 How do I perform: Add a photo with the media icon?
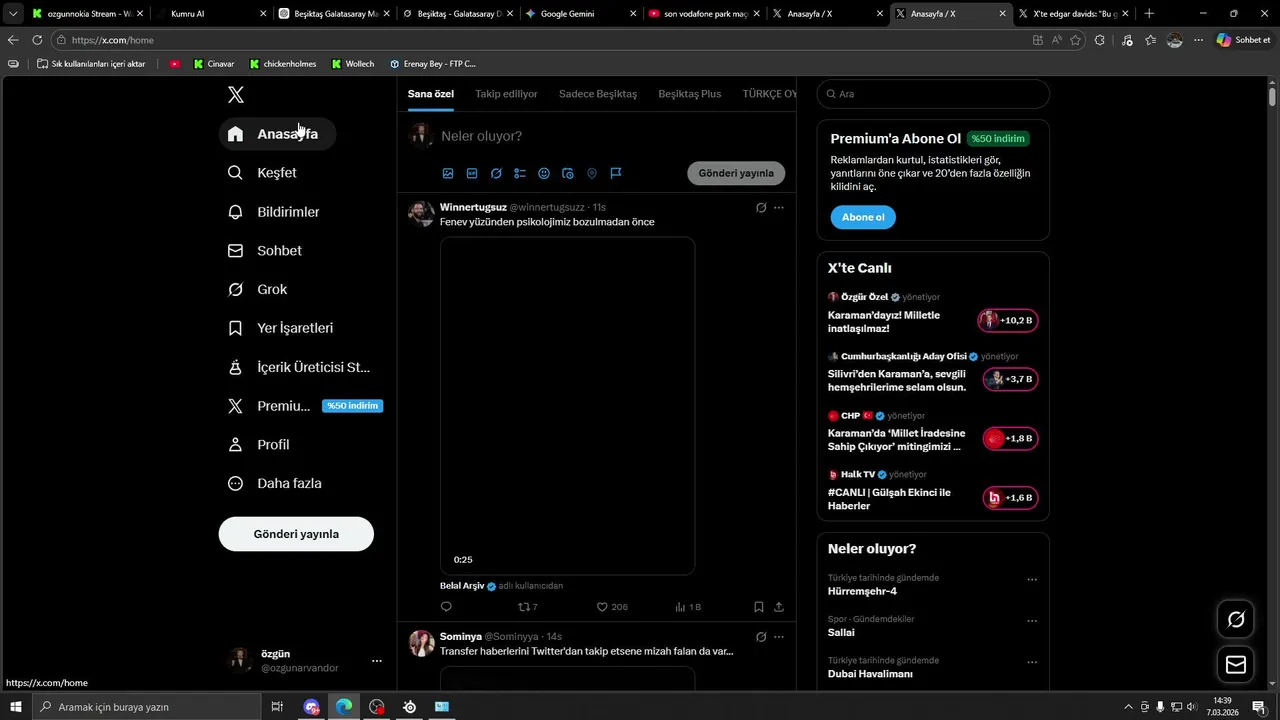click(x=448, y=173)
